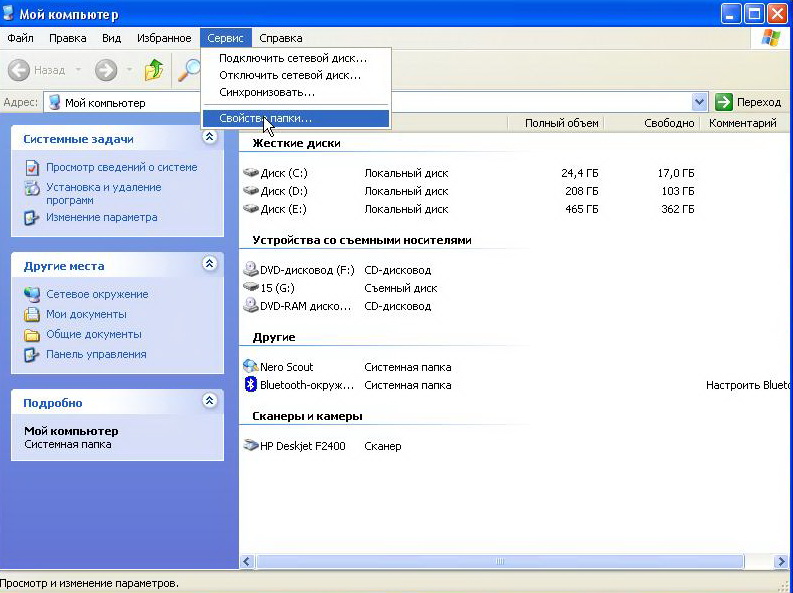Click the green Go arrow icon
793x593 pixels.
[723, 102]
